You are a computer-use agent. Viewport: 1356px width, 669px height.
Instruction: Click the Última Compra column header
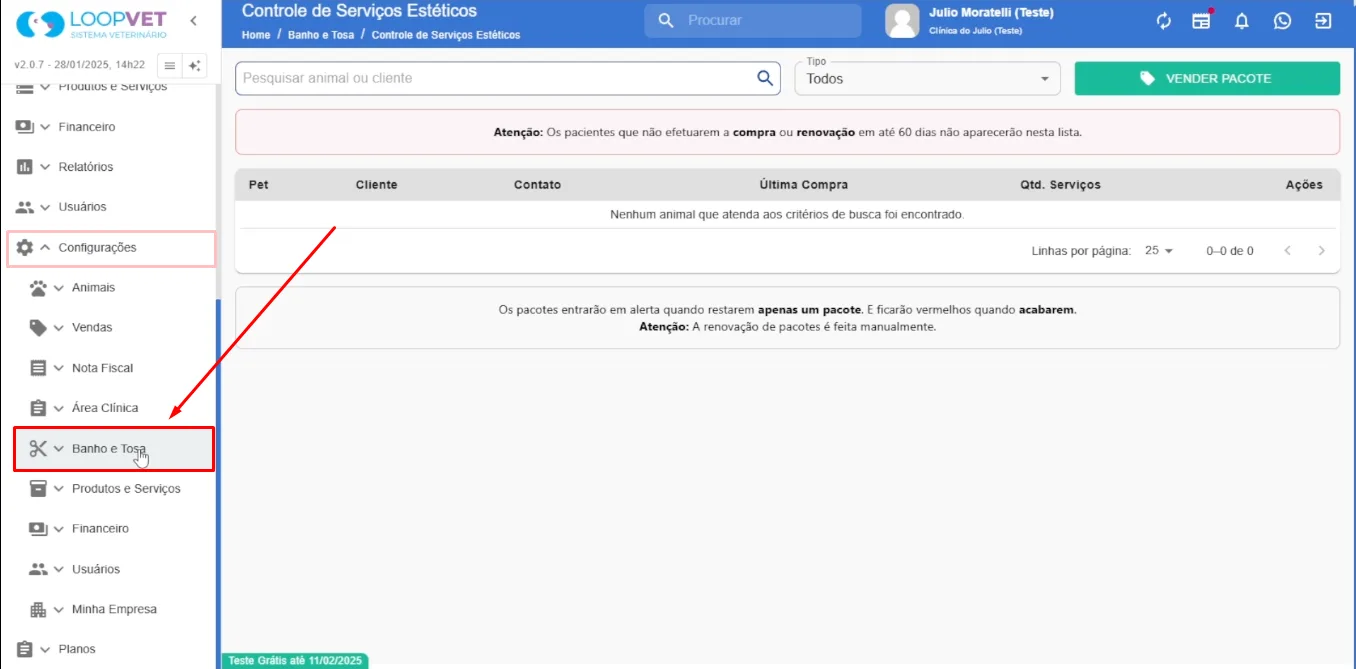point(803,185)
